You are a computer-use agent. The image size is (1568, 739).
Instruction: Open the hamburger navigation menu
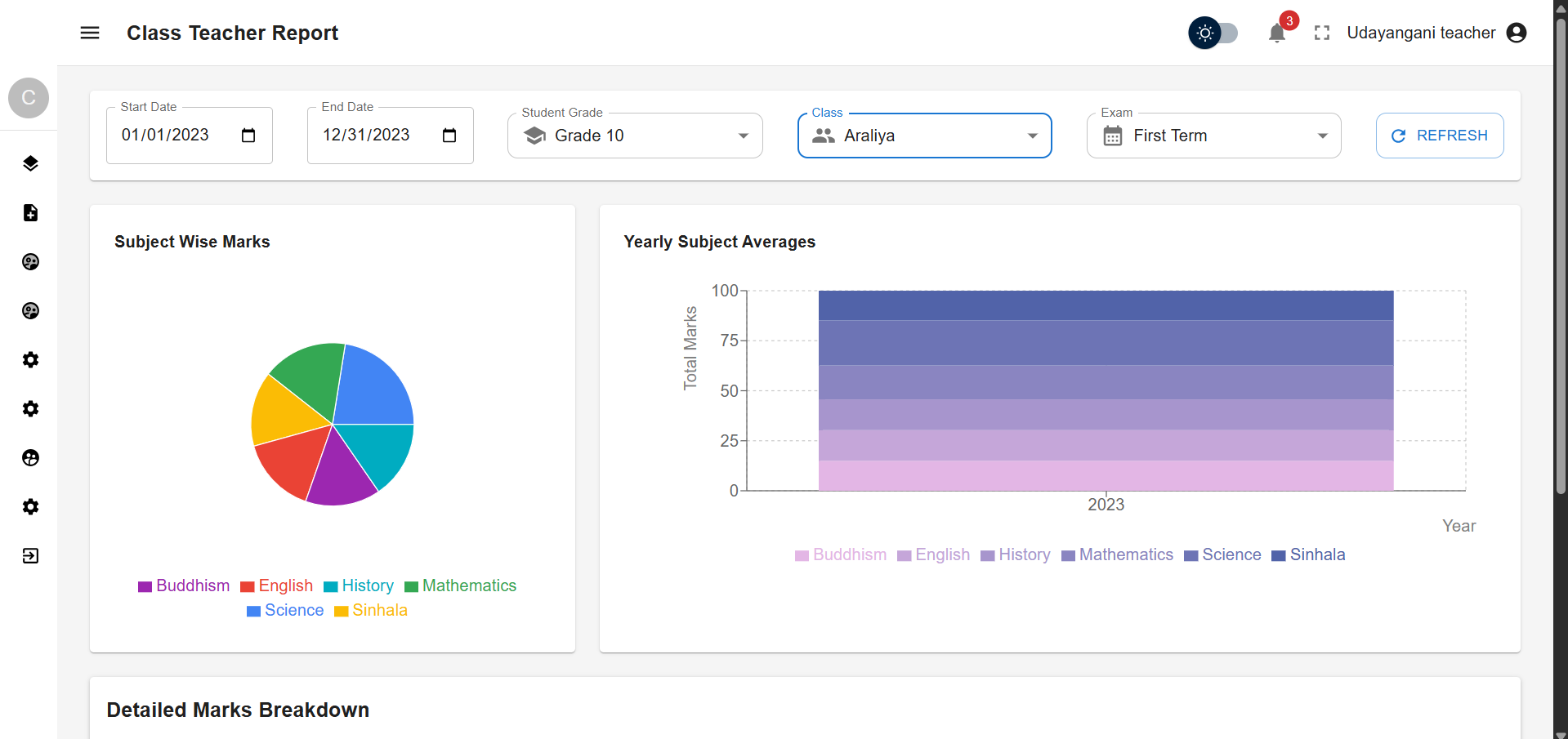[90, 33]
